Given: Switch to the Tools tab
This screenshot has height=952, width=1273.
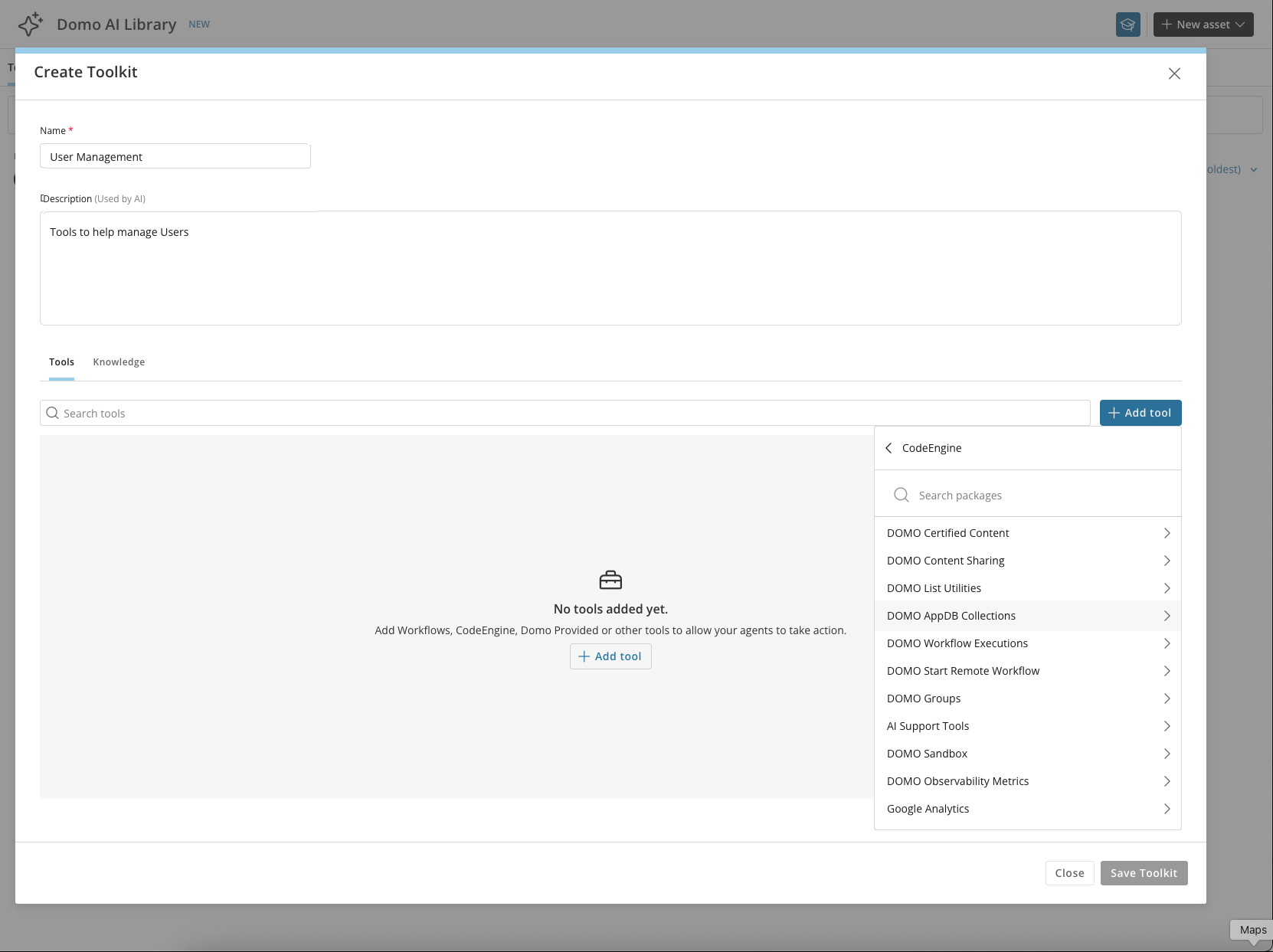Looking at the screenshot, I should coord(61,362).
